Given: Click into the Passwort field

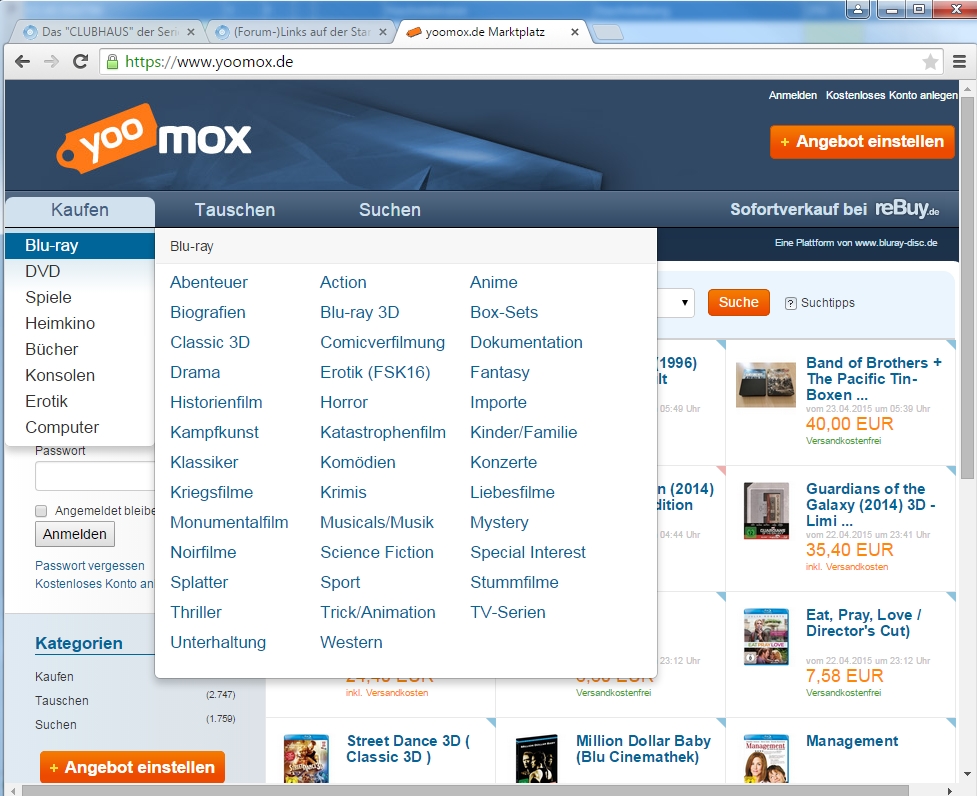Looking at the screenshot, I should pyautogui.click(x=95, y=476).
